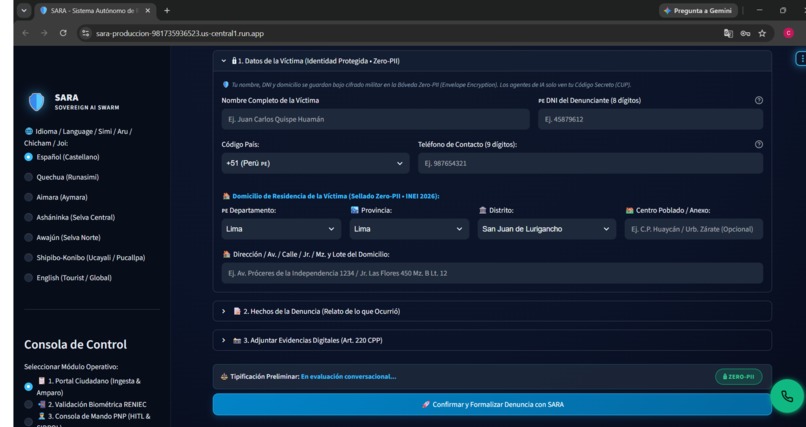Select module 2. Validación Biométrica RENIEC
This screenshot has width=806, height=427.
click(x=85, y=404)
